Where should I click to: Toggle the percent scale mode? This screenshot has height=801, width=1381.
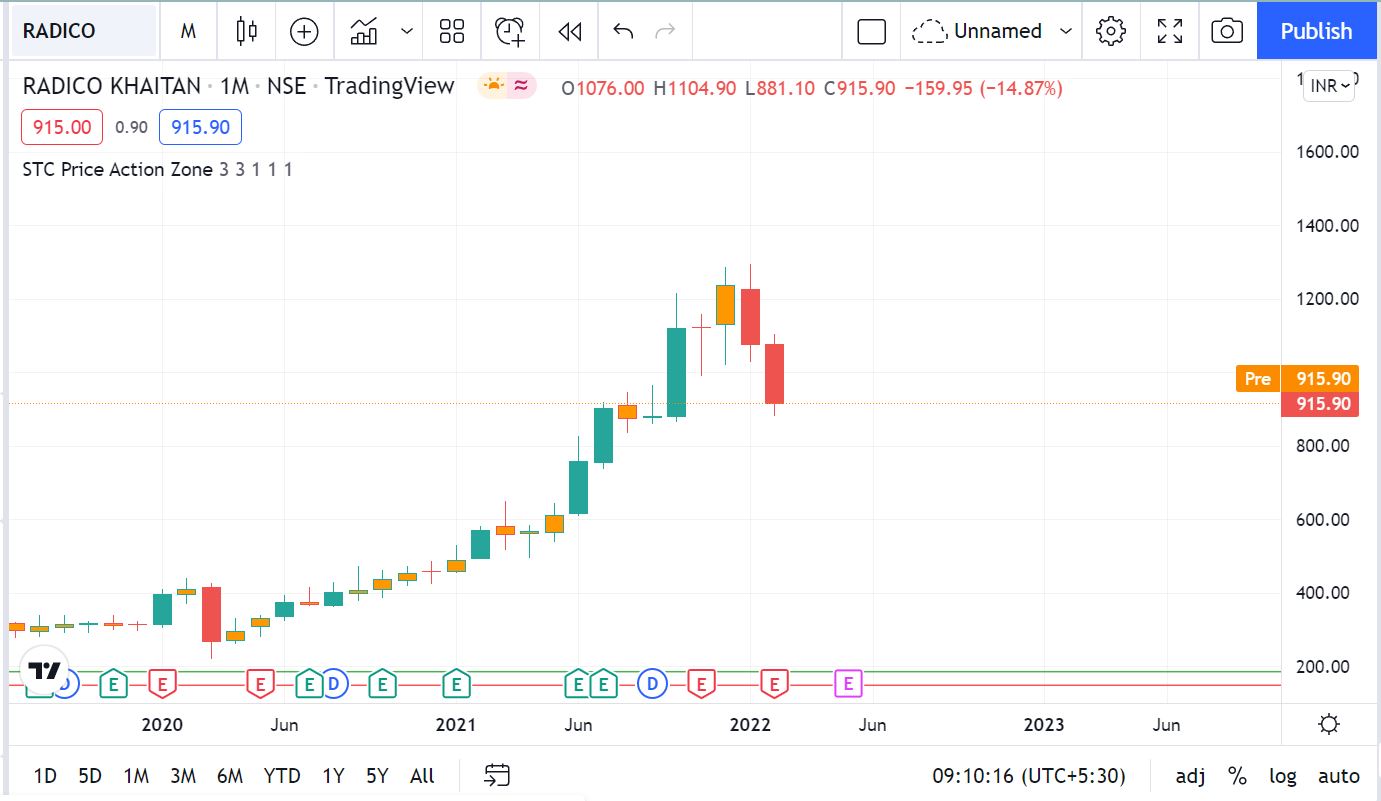[x=1237, y=776]
